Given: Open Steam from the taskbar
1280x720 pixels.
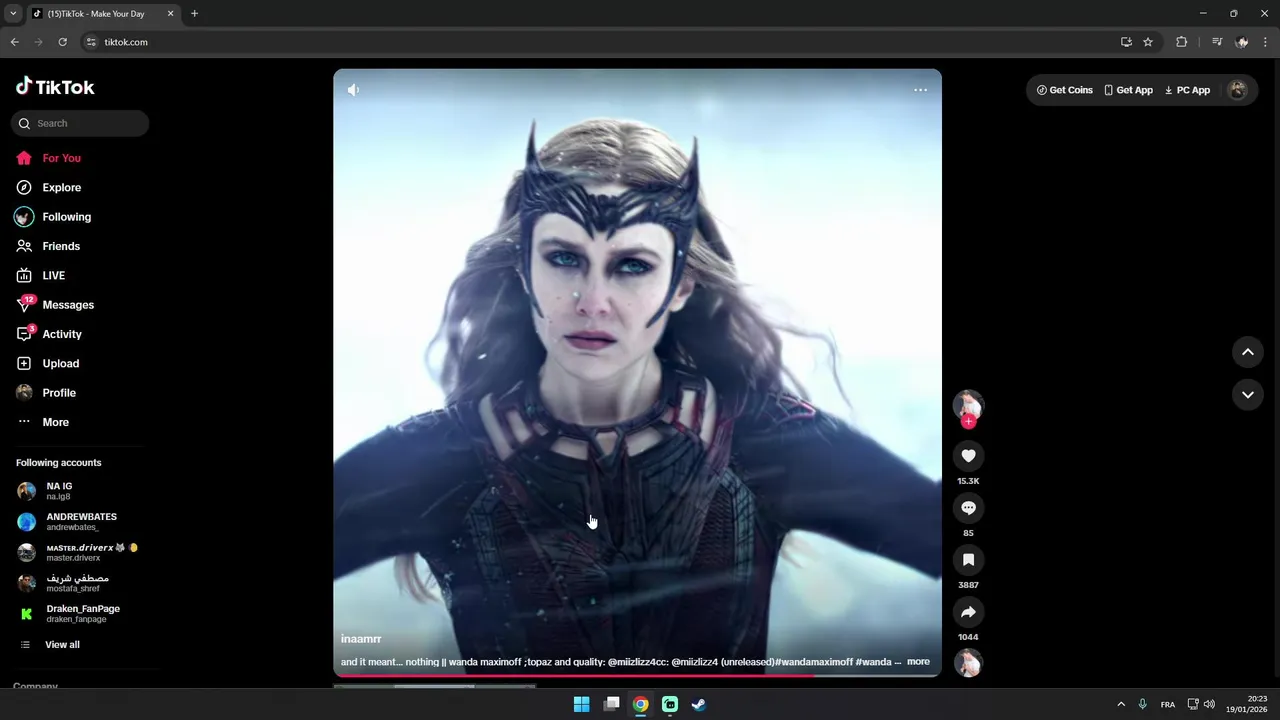Looking at the screenshot, I should click(699, 704).
